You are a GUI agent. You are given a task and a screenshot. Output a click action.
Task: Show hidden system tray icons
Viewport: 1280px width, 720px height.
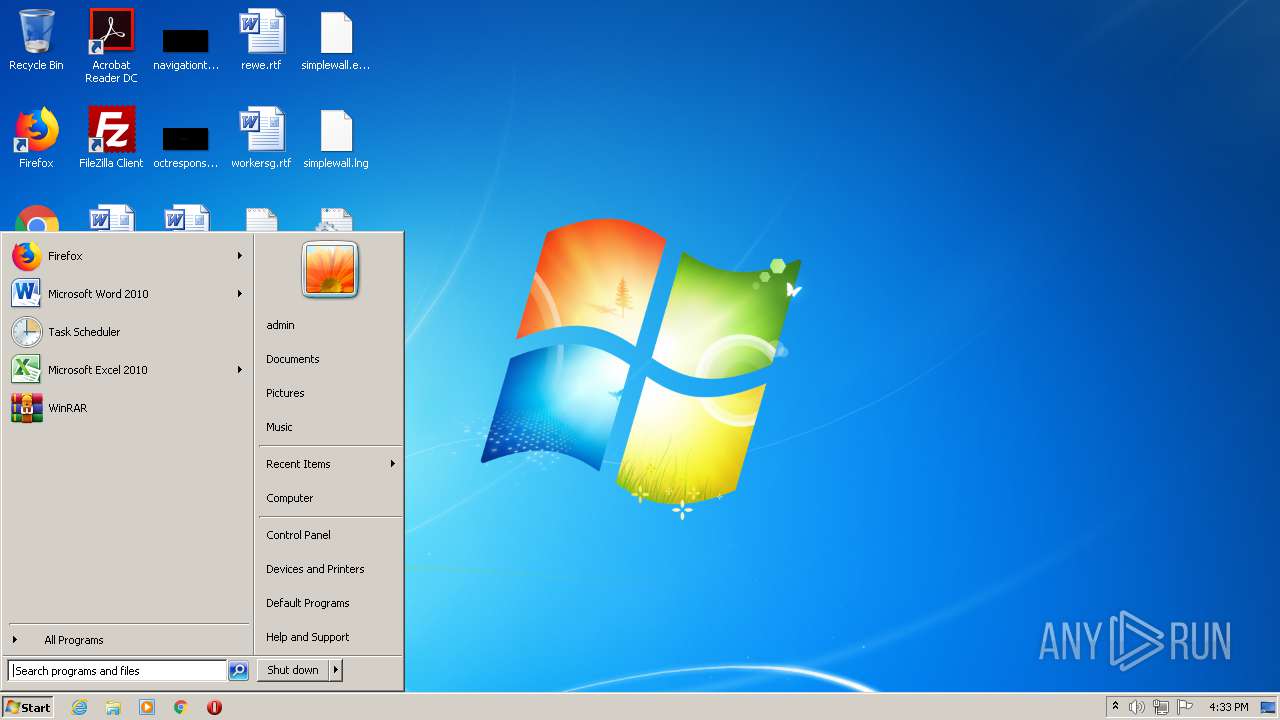pyautogui.click(x=1115, y=707)
